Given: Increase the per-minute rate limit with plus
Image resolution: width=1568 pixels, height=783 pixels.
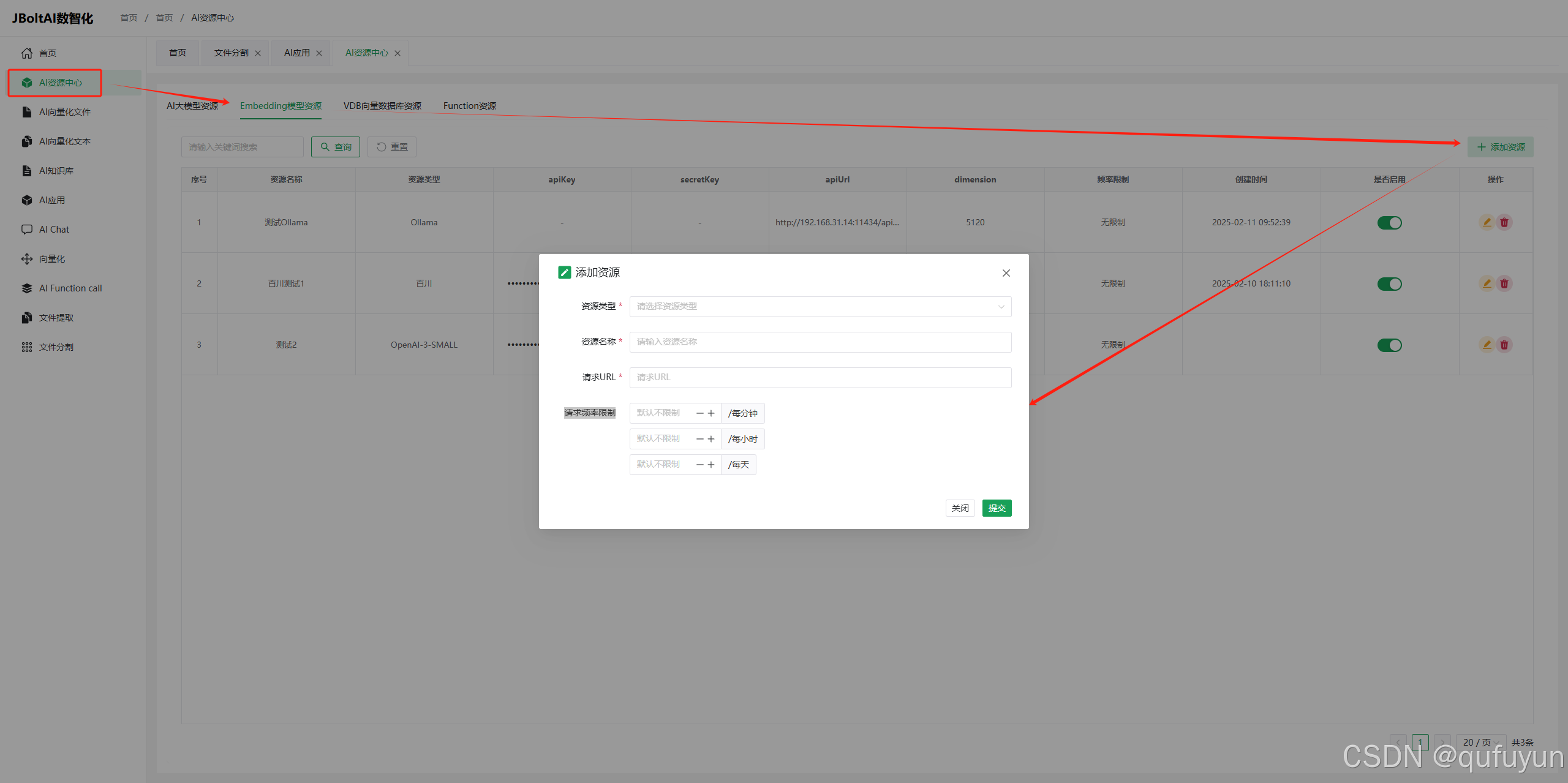Looking at the screenshot, I should pyautogui.click(x=711, y=413).
